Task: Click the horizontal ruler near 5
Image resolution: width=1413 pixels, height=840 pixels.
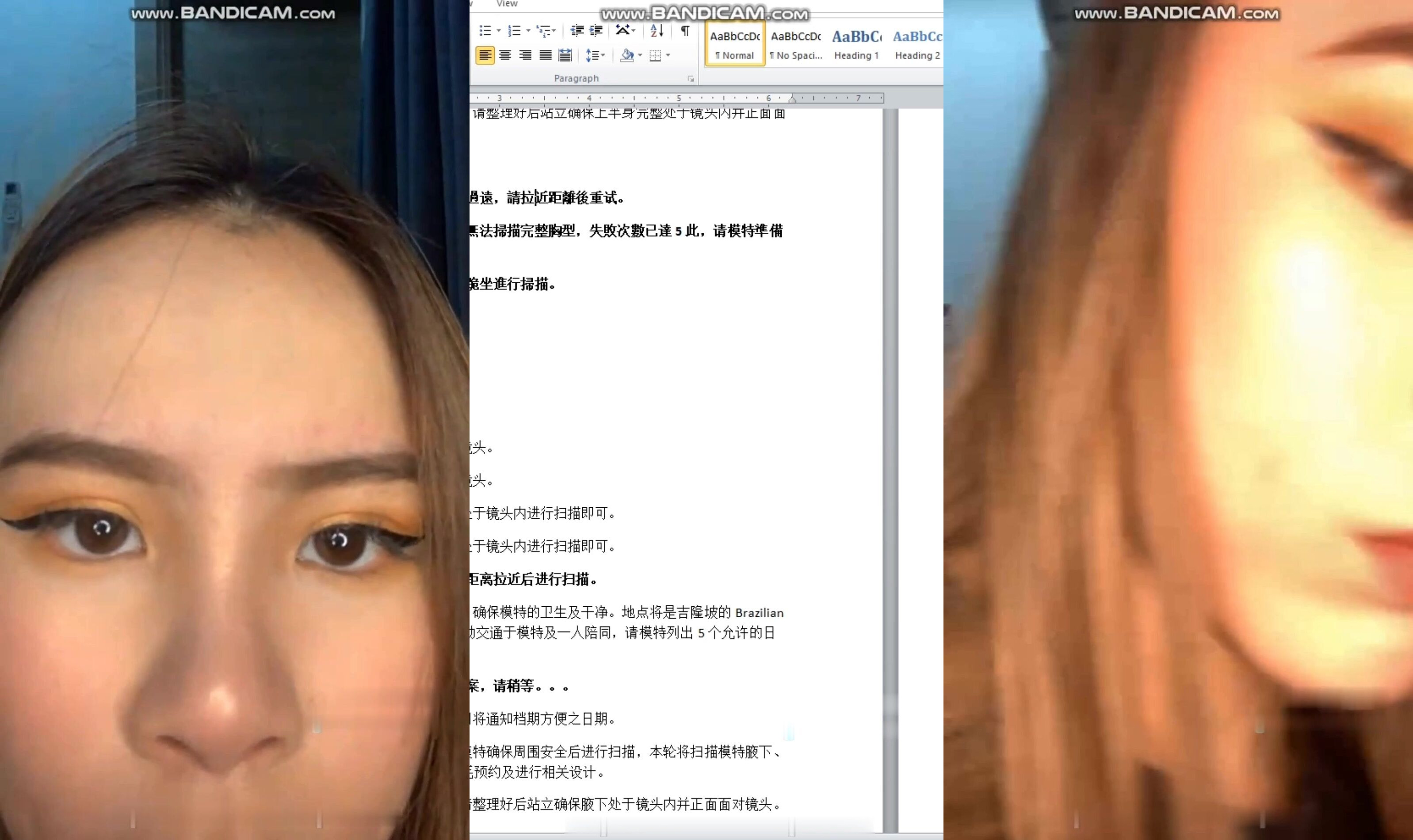Action: (x=679, y=98)
